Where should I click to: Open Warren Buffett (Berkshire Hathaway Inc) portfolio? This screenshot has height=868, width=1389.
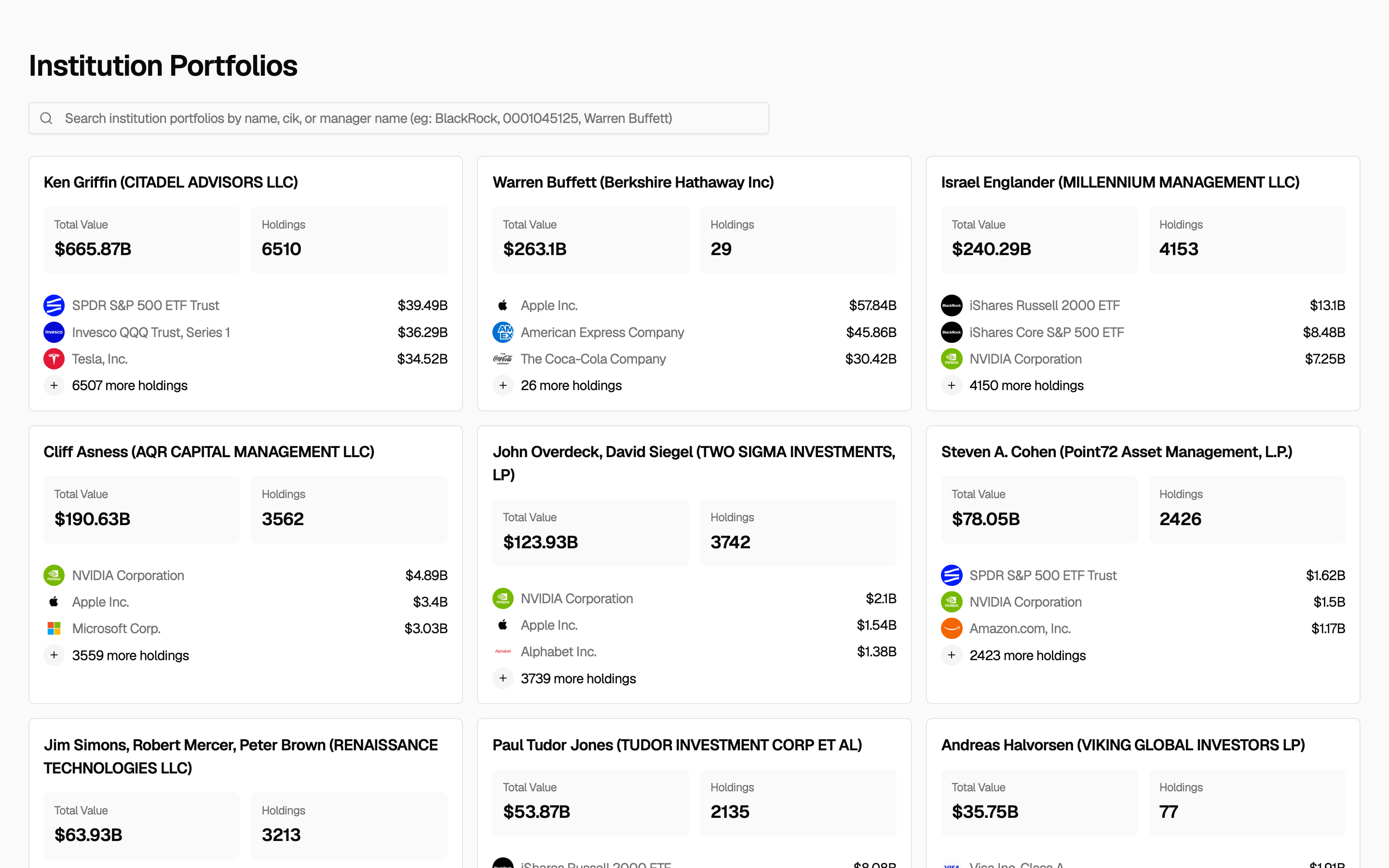[x=633, y=183]
